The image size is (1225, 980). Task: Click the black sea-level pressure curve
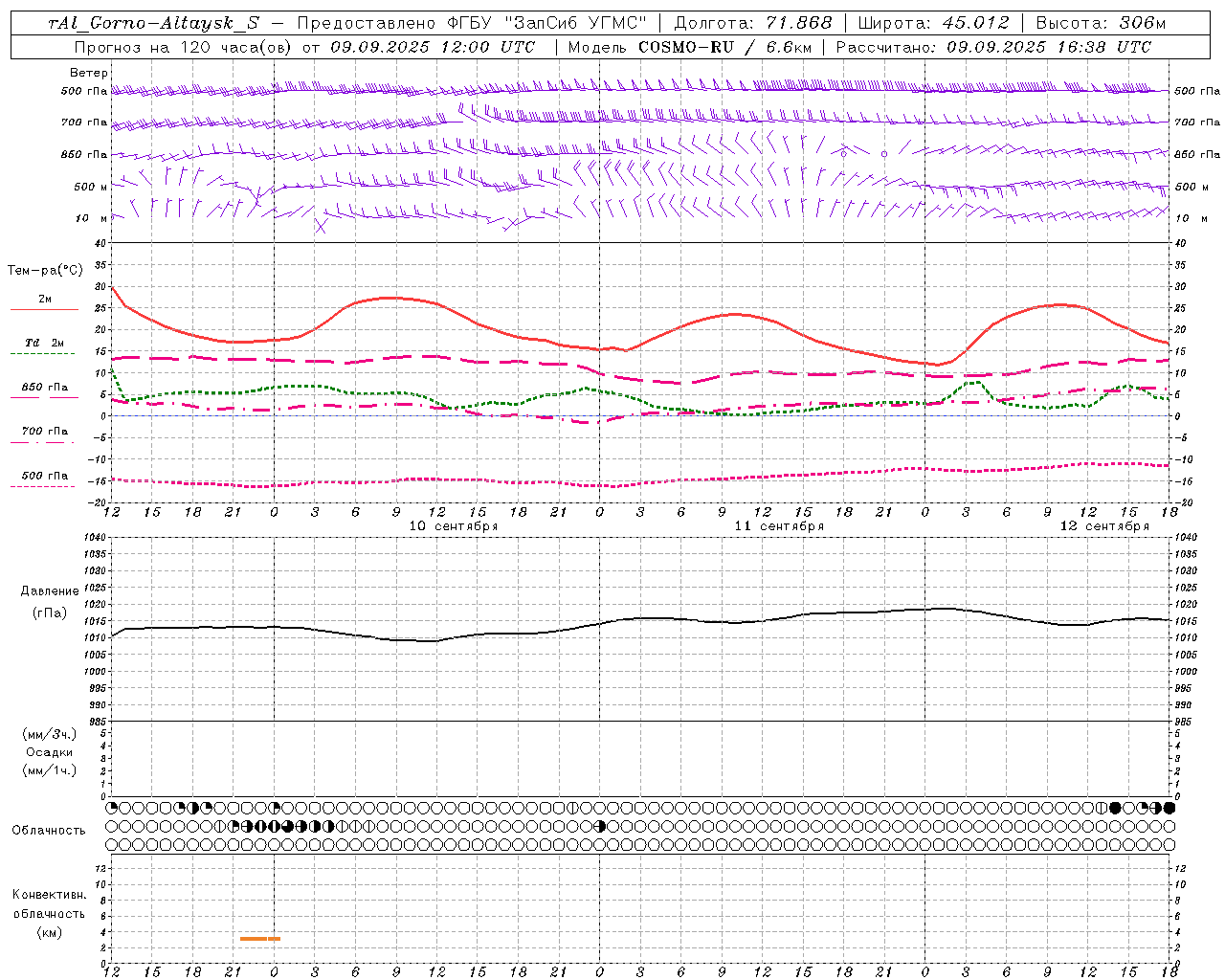pyautogui.click(x=641, y=619)
